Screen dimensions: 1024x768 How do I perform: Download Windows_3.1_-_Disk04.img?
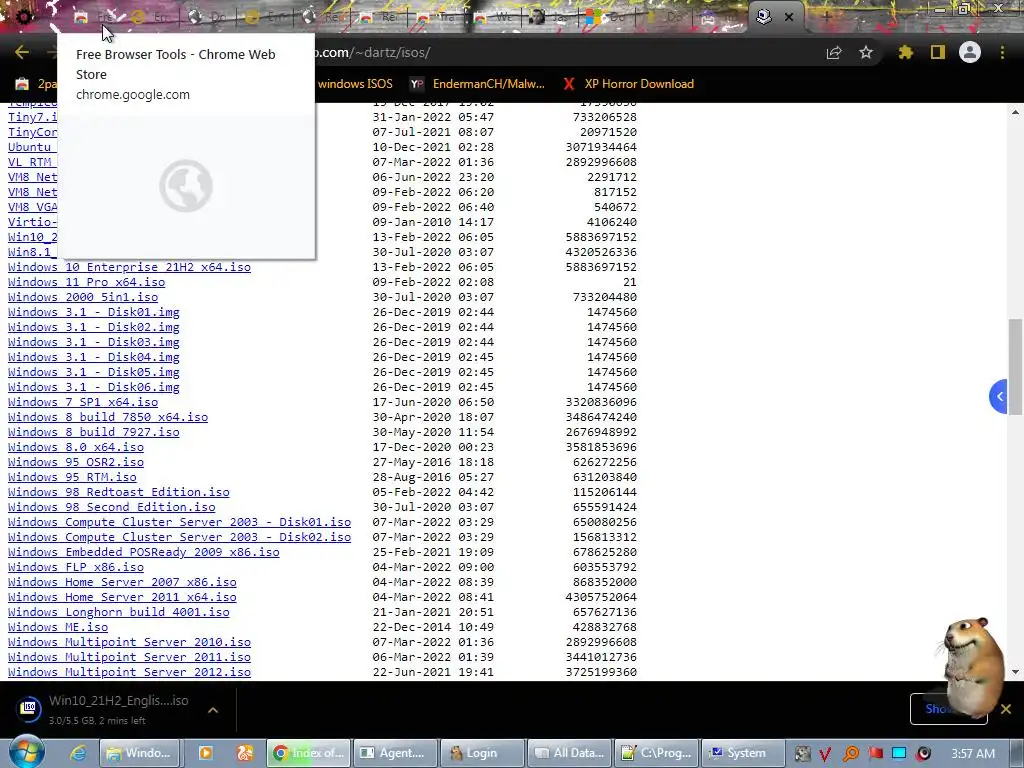93,357
